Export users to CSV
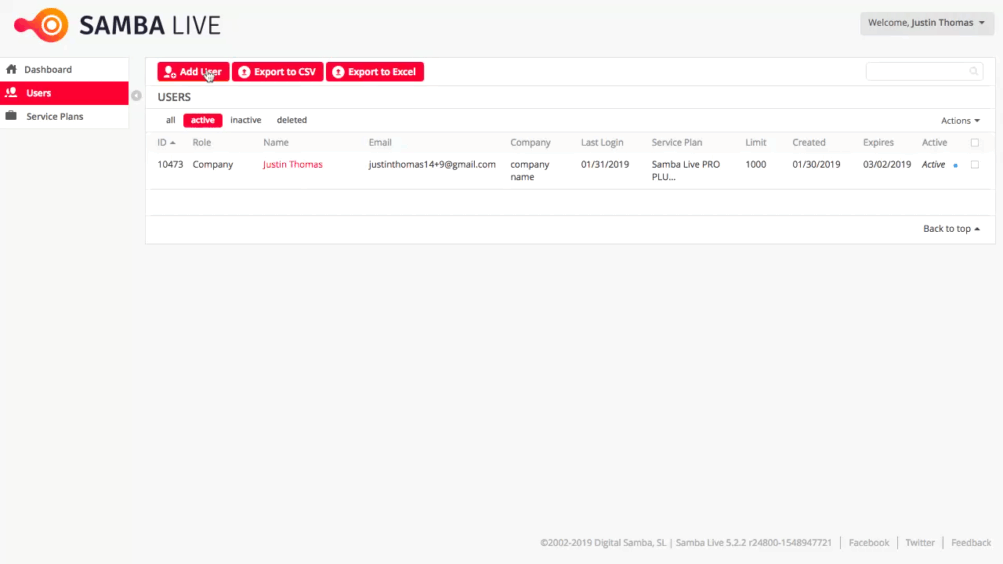Image resolution: width=1003 pixels, height=564 pixels. [278, 72]
